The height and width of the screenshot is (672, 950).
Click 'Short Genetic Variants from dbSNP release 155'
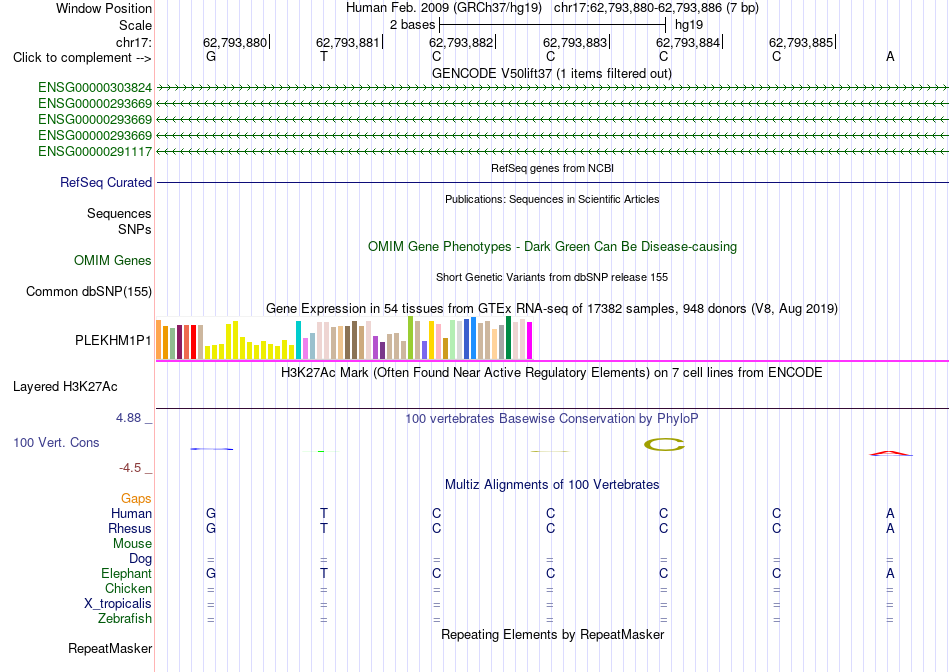tap(552, 277)
